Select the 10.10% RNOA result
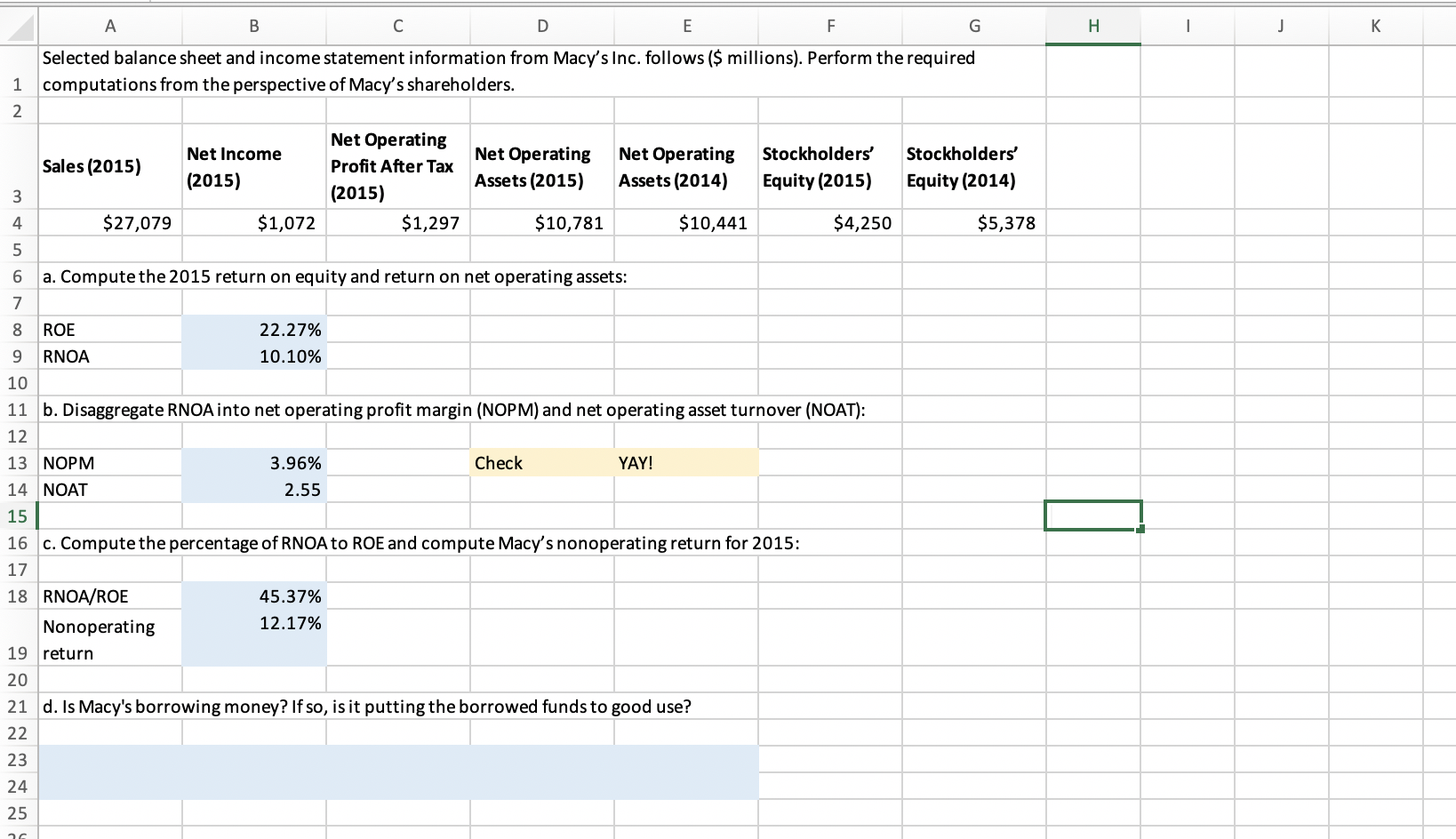Image resolution: width=1456 pixels, height=839 pixels. (254, 356)
